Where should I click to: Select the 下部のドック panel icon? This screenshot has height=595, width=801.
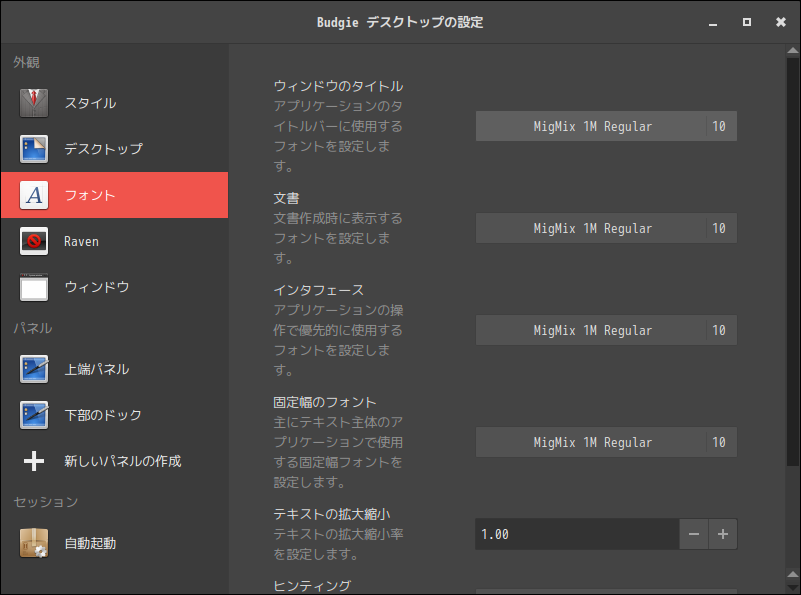click(x=34, y=415)
